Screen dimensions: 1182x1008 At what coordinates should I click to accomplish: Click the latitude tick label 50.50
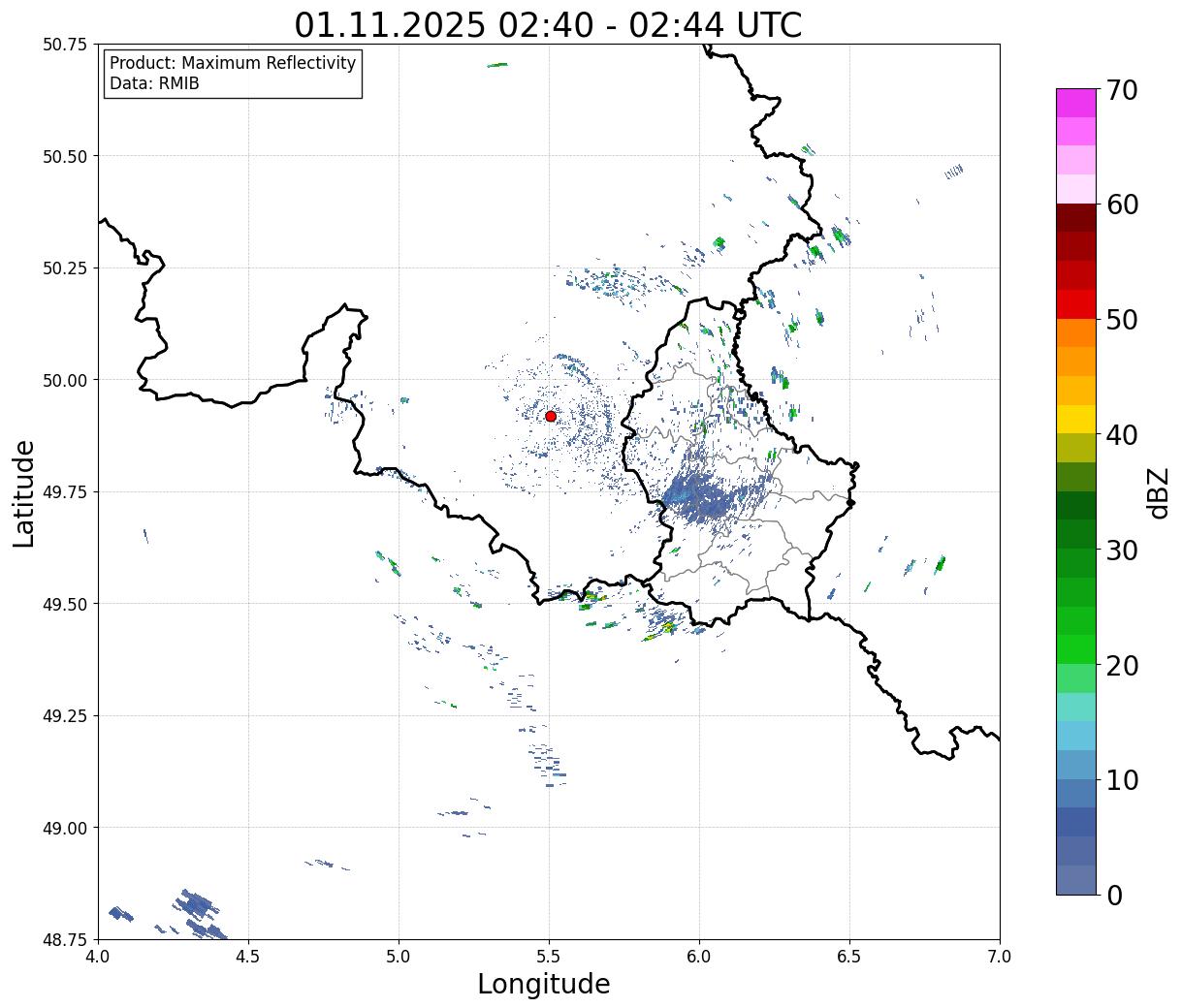64,156
